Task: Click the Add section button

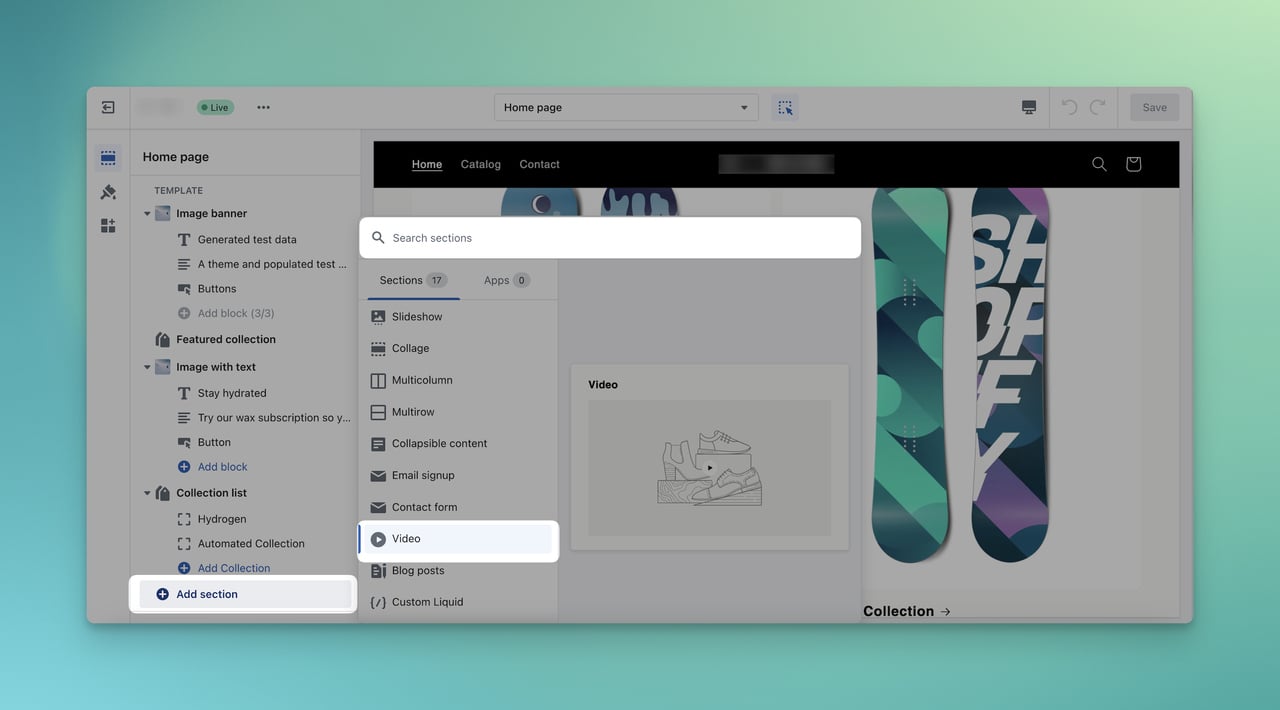Action: tap(245, 594)
